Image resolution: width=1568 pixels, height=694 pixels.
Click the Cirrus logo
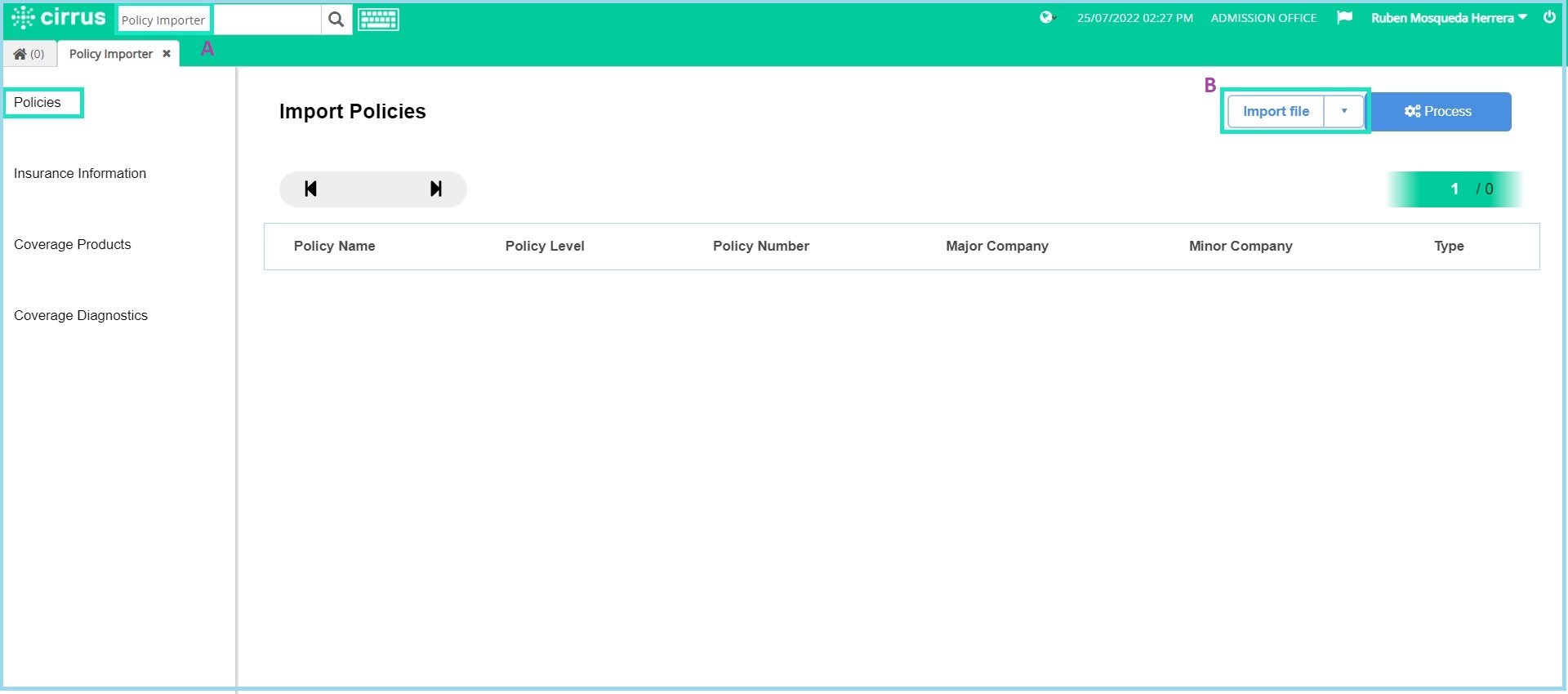tap(58, 17)
